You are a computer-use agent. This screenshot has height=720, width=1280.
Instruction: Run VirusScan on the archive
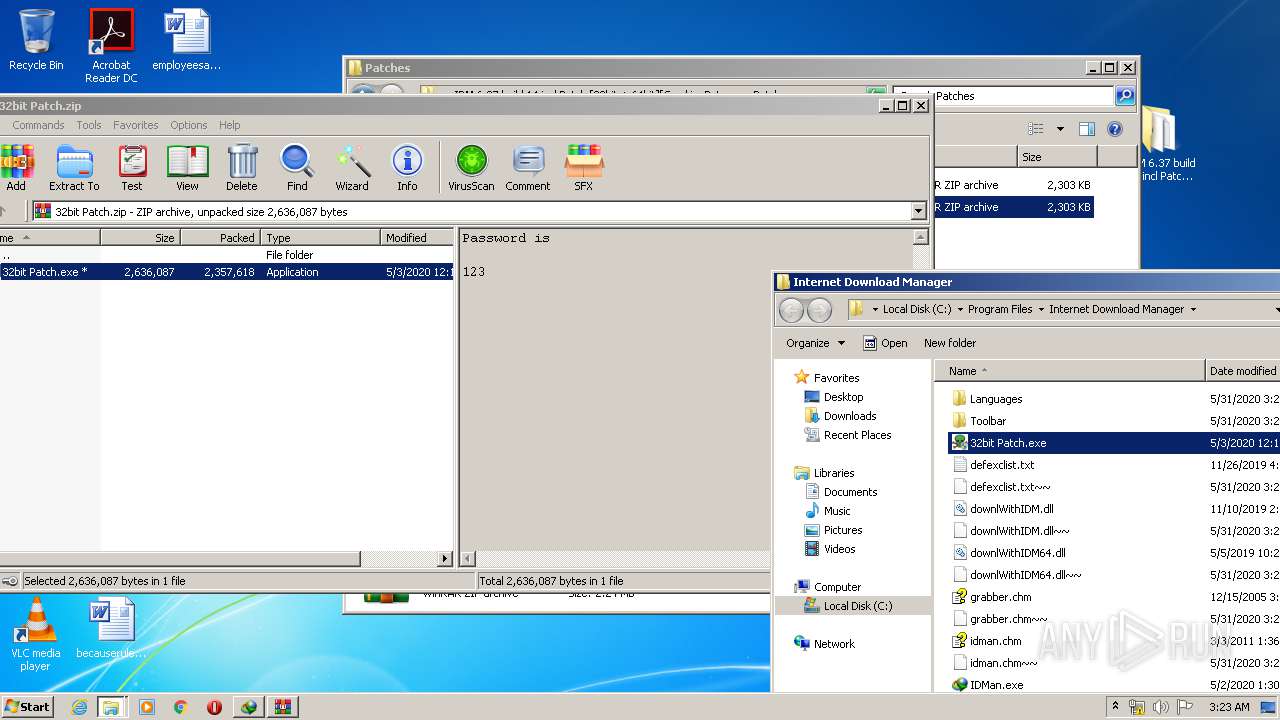[x=471, y=167]
